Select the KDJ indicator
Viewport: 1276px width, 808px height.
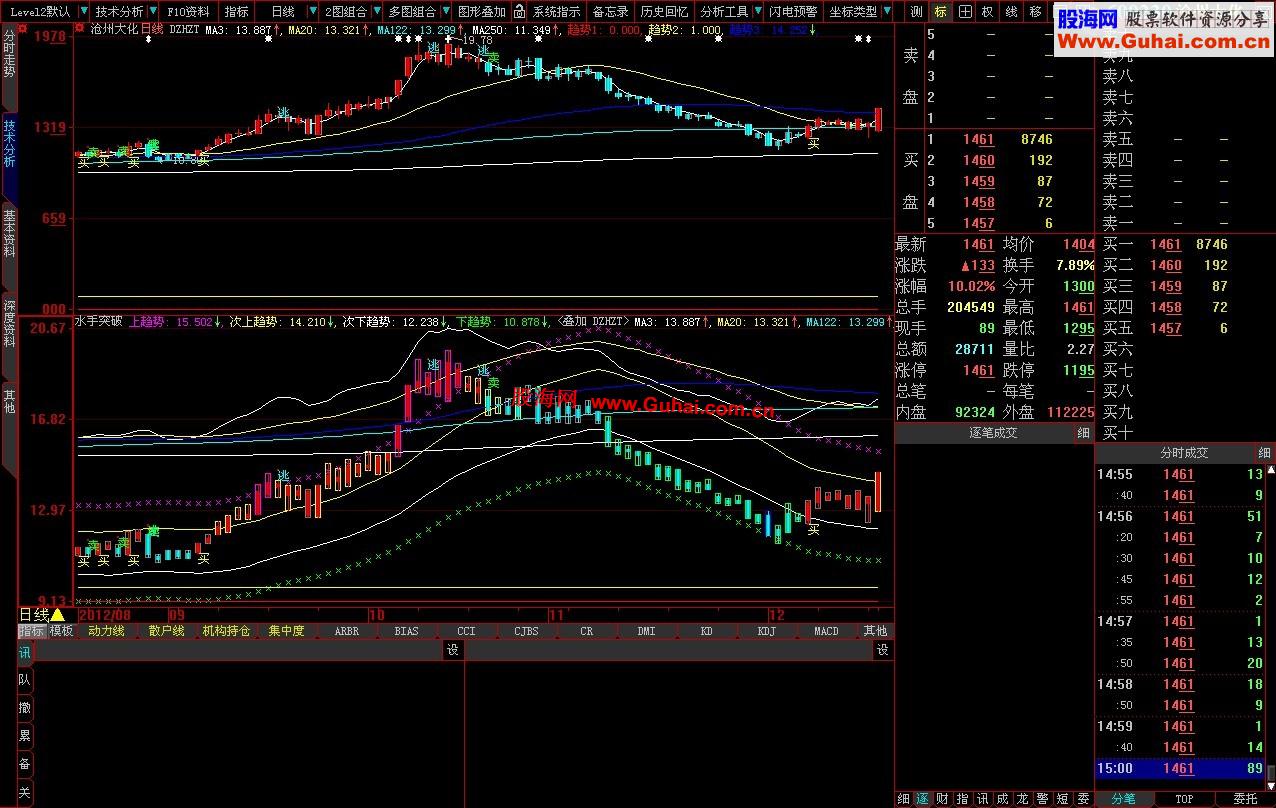pos(767,631)
